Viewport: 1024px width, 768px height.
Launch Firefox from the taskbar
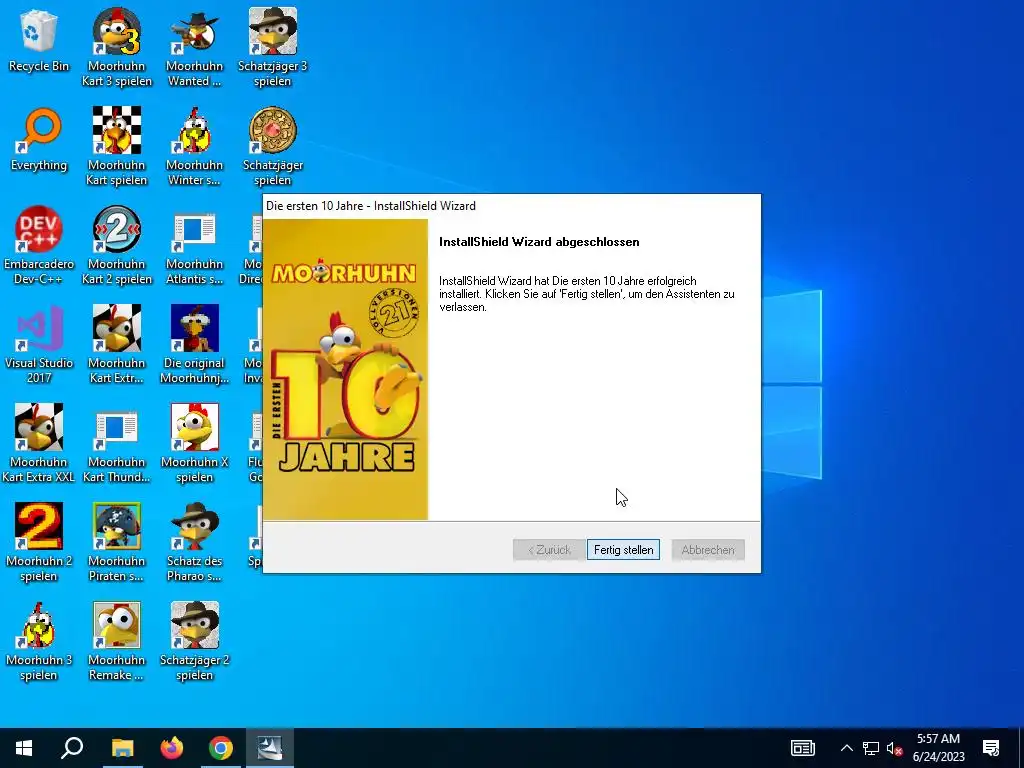pos(172,748)
